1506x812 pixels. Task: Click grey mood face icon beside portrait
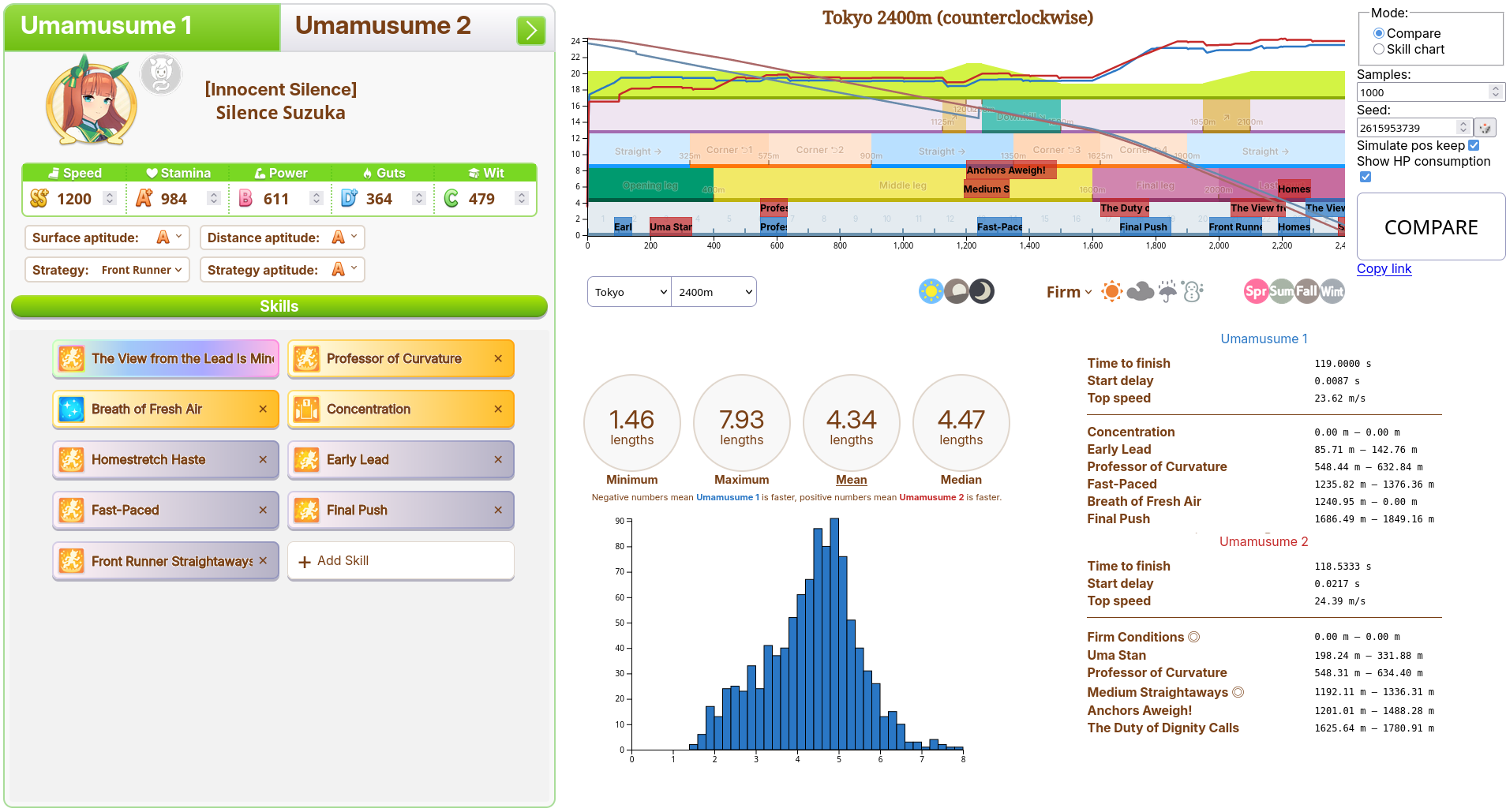[x=161, y=75]
